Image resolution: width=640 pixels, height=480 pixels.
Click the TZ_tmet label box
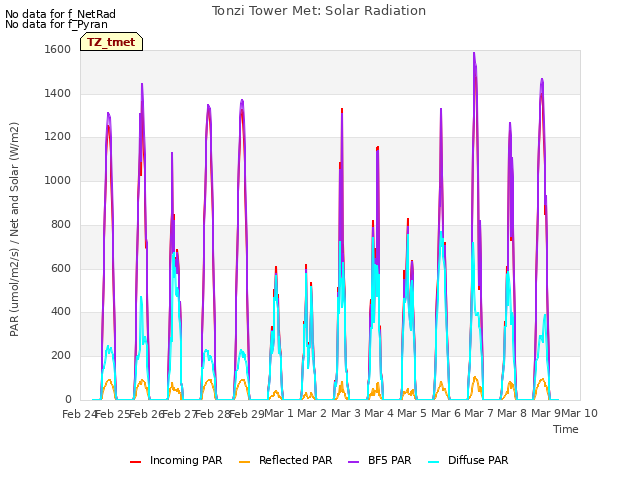pos(111,42)
